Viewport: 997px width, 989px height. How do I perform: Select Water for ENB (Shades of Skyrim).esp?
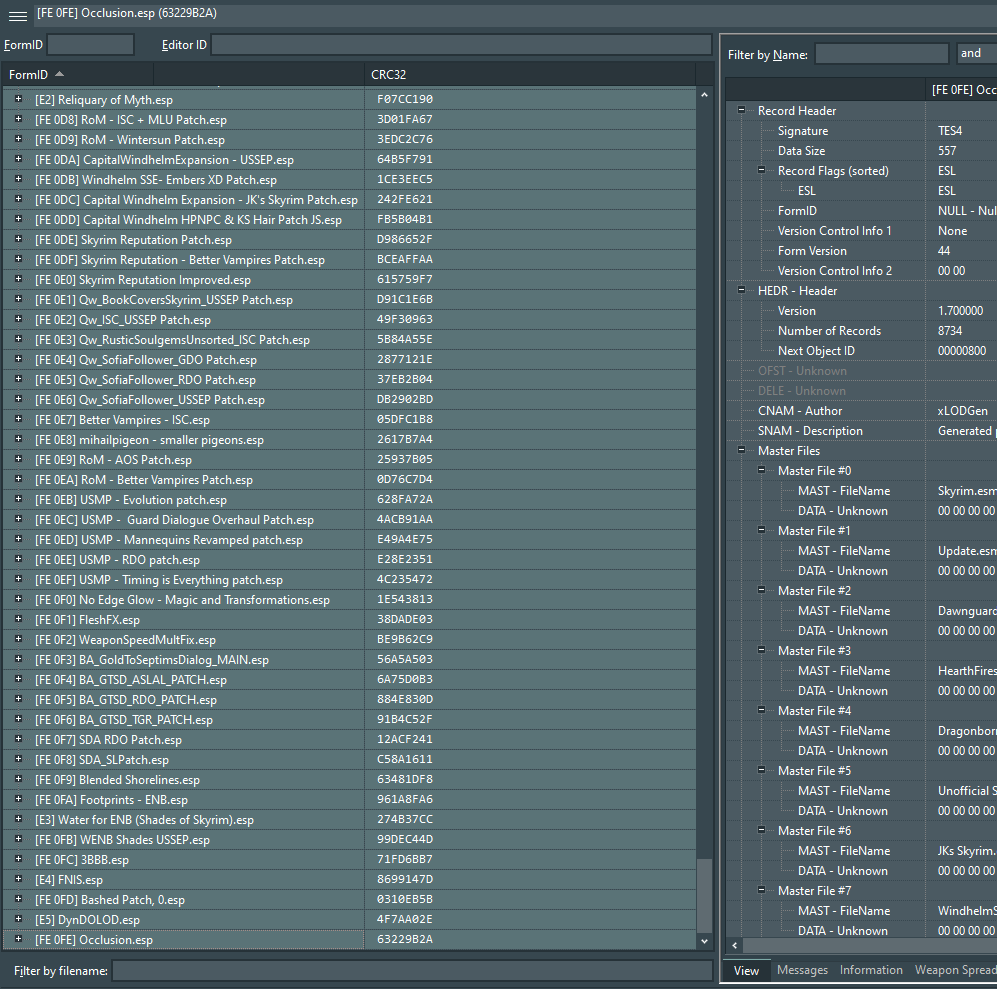(x=350, y=820)
